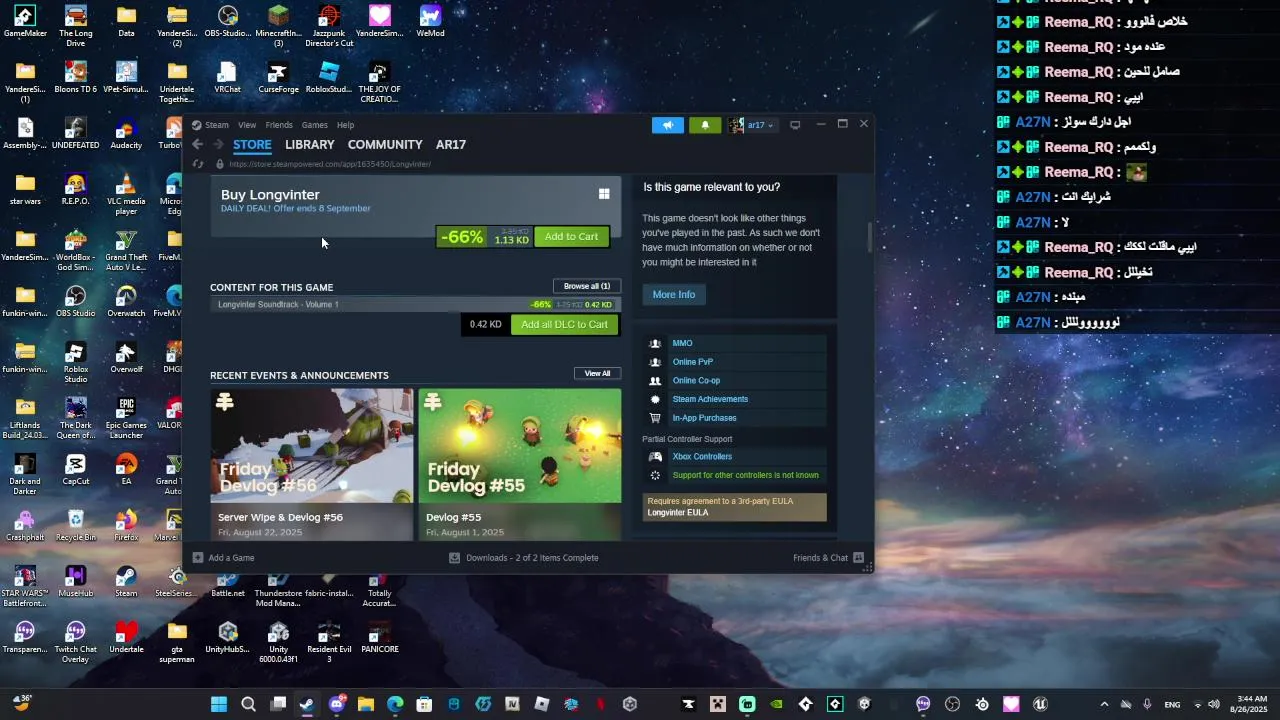
Task: Select VLC media player desktop icon
Action: click(x=126, y=195)
